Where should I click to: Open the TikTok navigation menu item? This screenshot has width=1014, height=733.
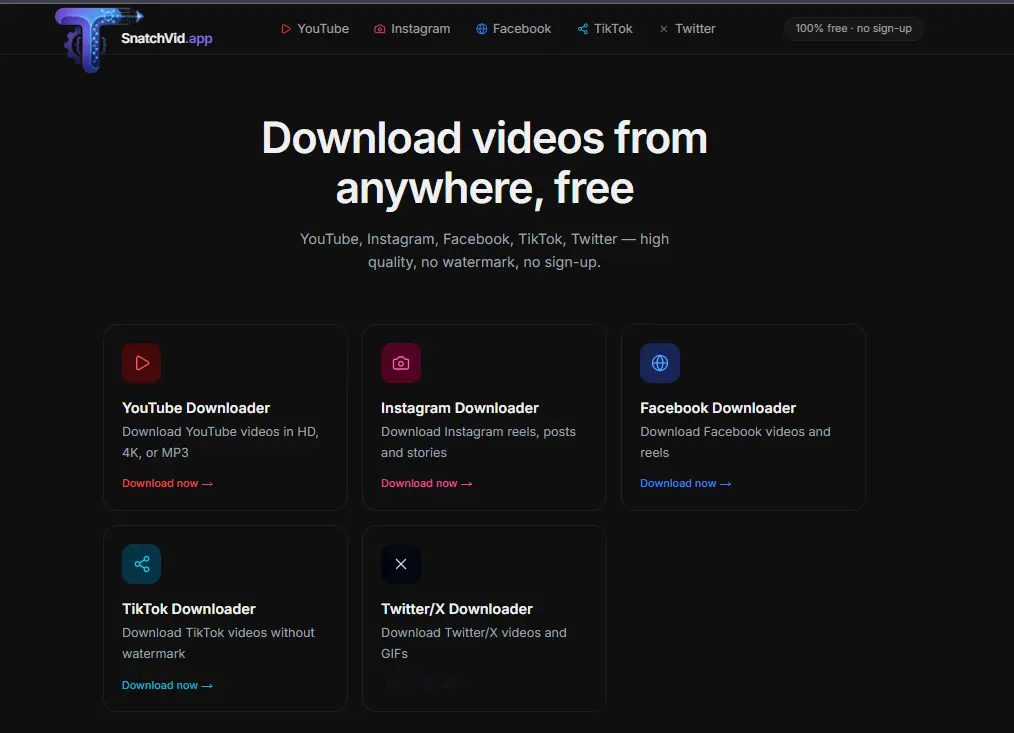click(605, 28)
